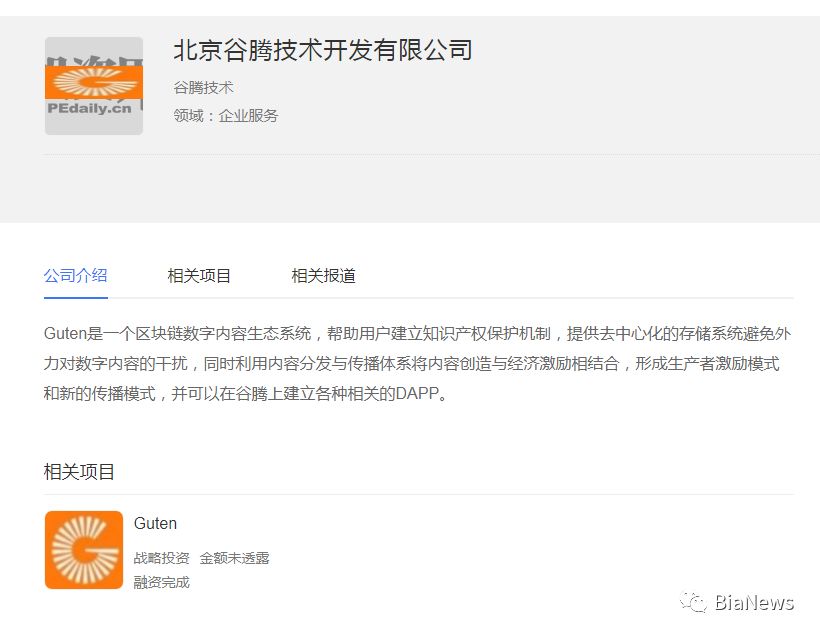Image resolution: width=820 pixels, height=636 pixels.
Task: Switch to the 相关报道 tab
Action: [x=323, y=275]
